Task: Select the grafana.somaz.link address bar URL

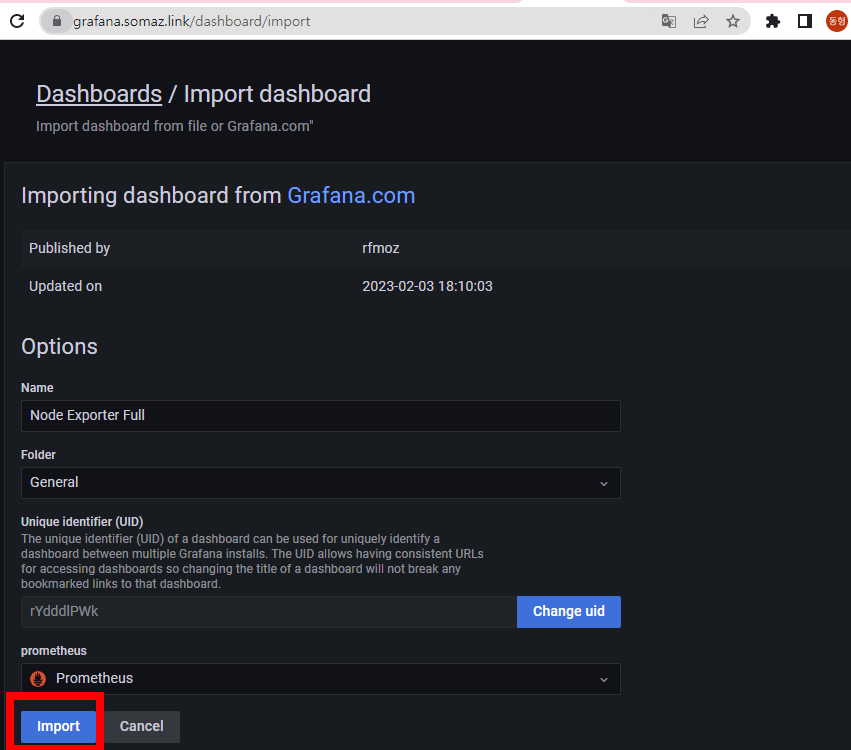Action: 192,21
